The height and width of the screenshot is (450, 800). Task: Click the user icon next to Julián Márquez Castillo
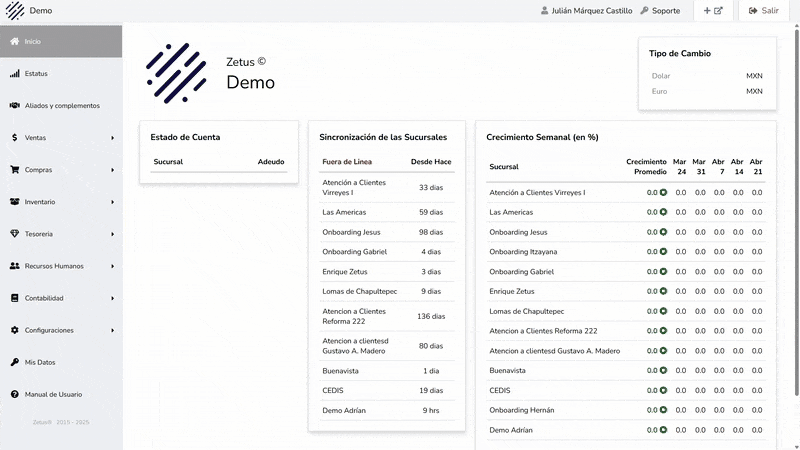[x=544, y=10]
